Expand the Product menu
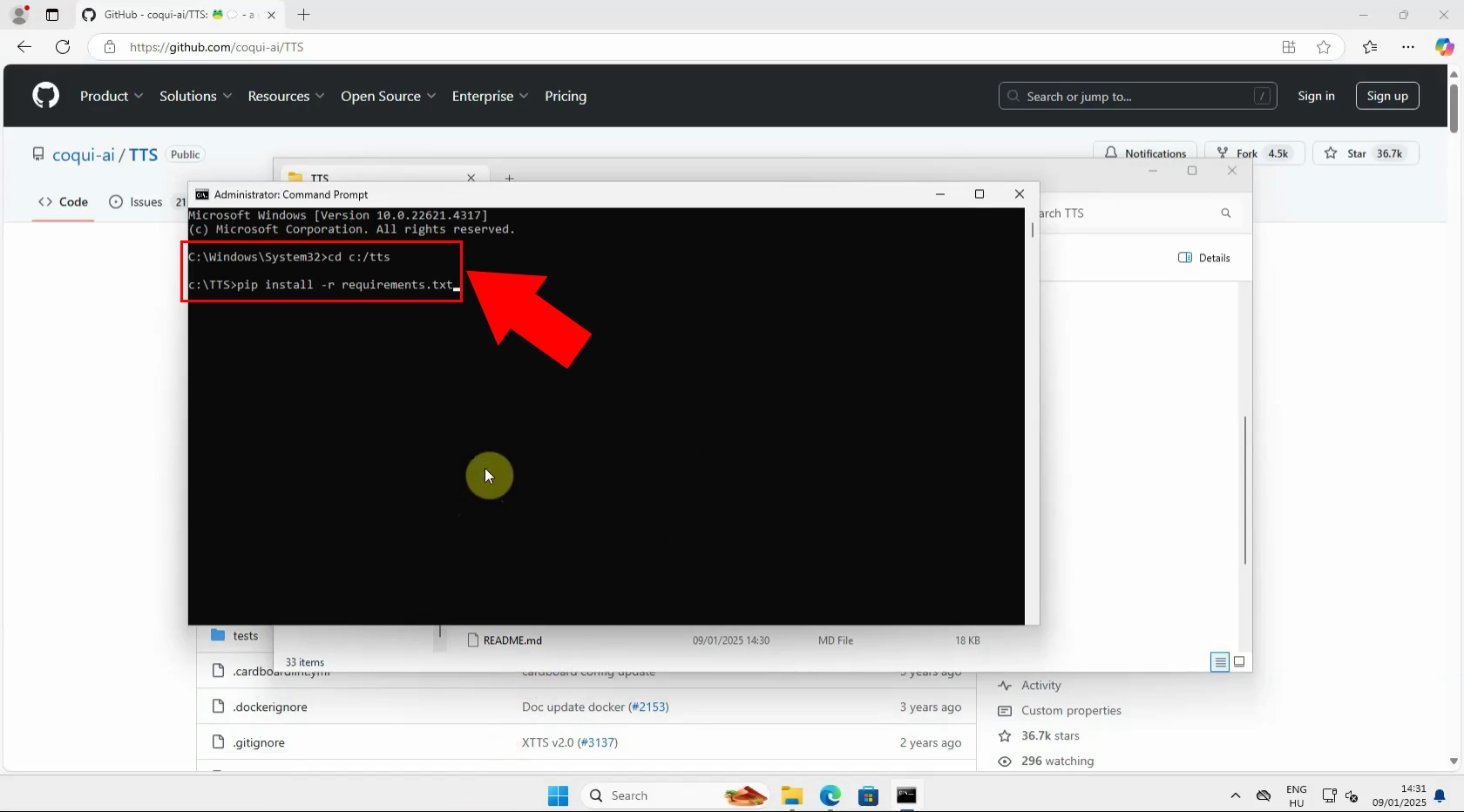Image resolution: width=1464 pixels, height=812 pixels. click(x=112, y=96)
